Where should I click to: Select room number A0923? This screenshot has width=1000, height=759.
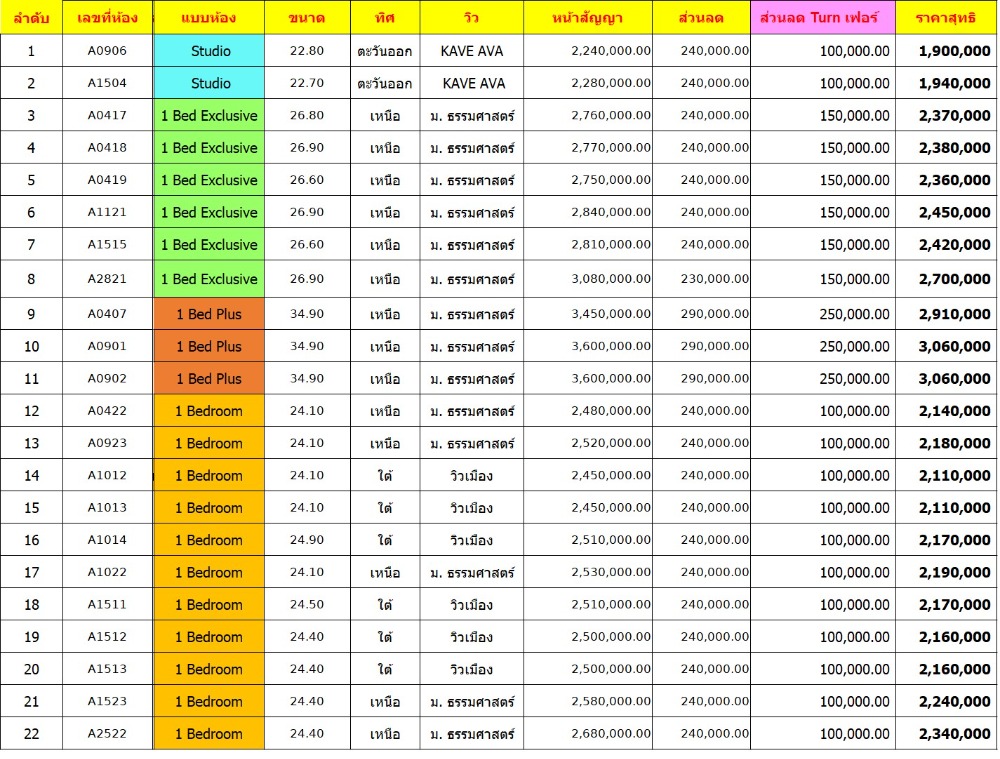[x=107, y=443]
